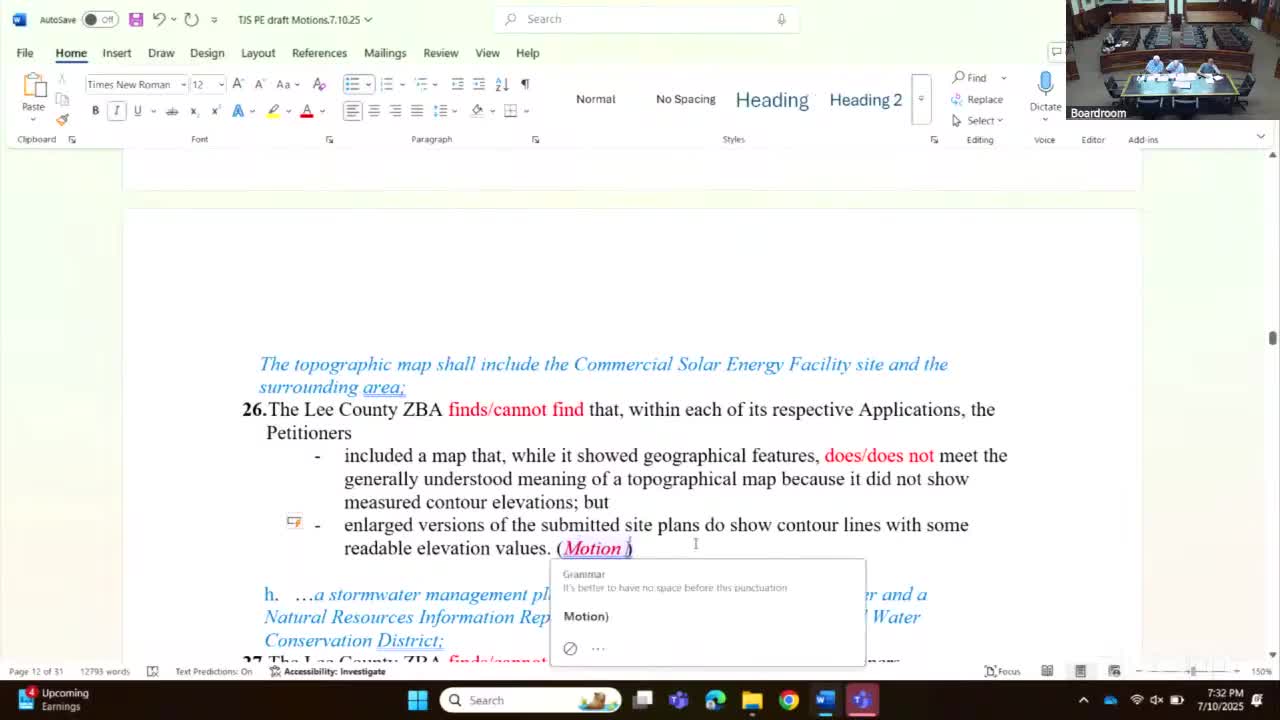The width and height of the screenshot is (1280, 720).
Task: Toggle the AutoSave switch
Action: pyautogui.click(x=100, y=19)
